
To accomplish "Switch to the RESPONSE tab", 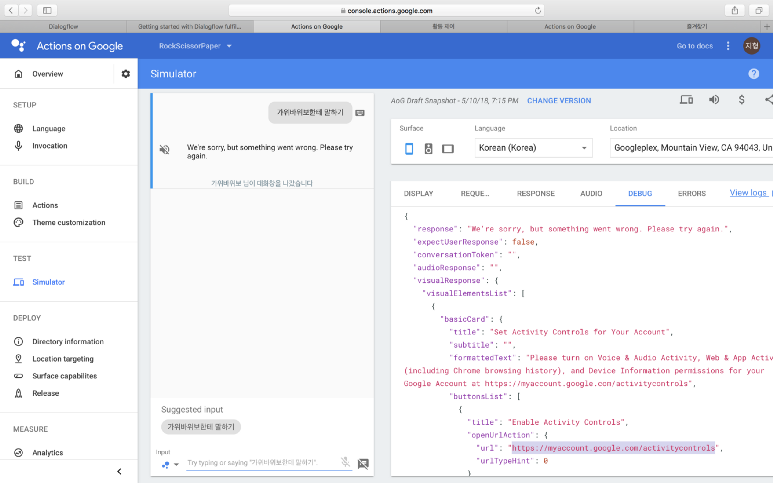I will tap(535, 193).
